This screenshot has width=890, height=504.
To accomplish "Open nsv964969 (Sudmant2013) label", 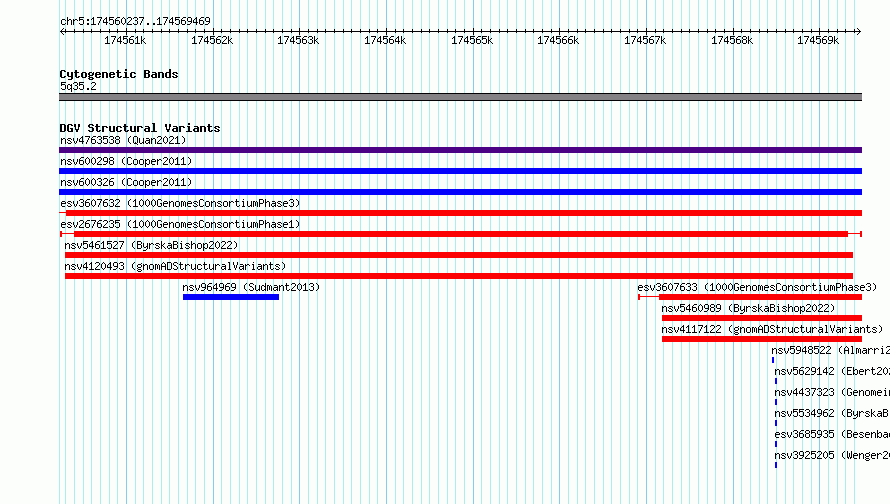I will 251,287.
